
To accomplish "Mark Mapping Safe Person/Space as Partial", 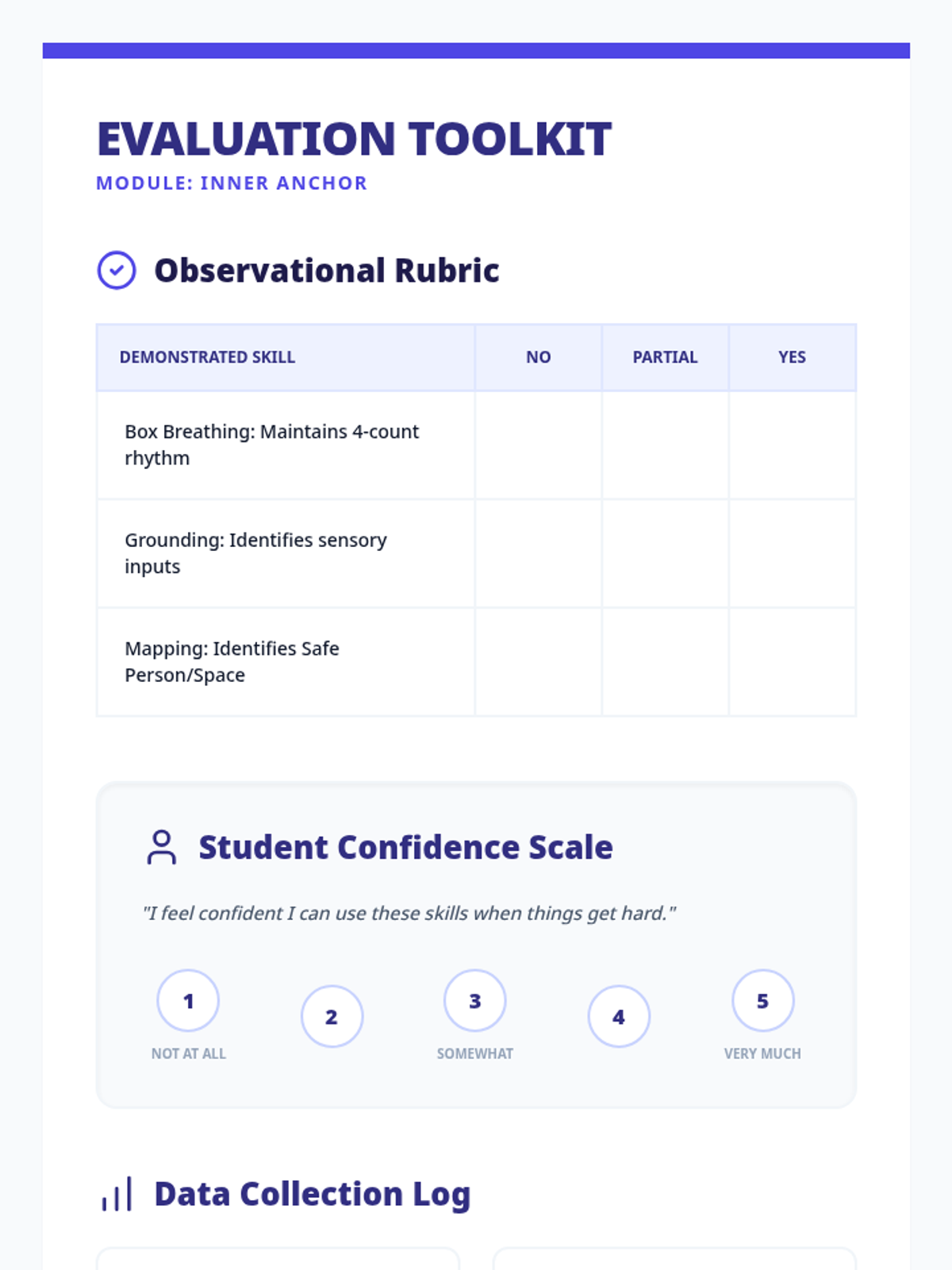I will click(666, 662).
